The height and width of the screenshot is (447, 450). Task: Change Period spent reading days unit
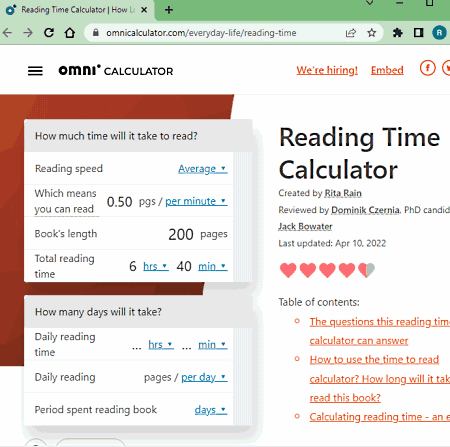211,410
